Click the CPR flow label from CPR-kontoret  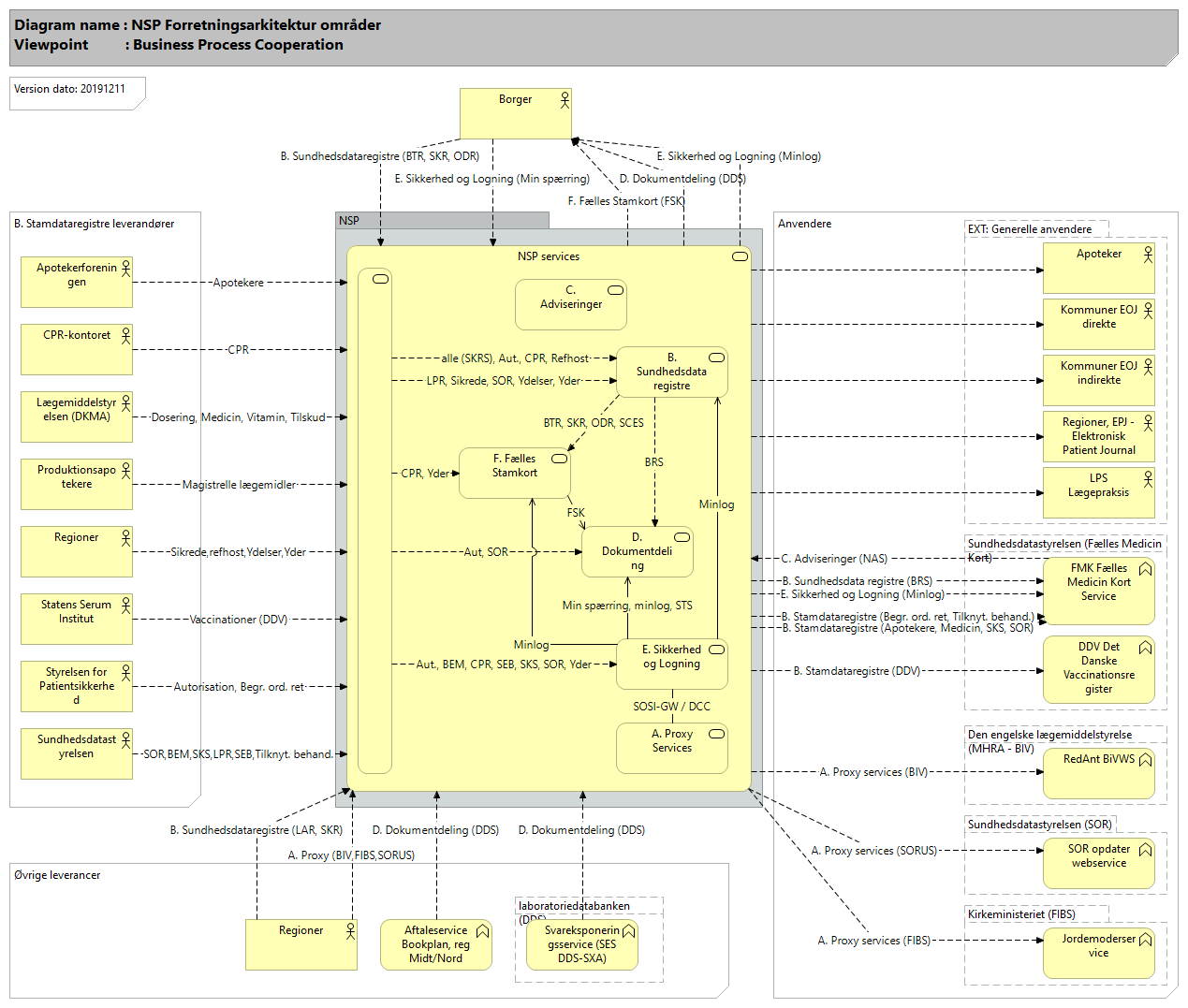coord(239,350)
